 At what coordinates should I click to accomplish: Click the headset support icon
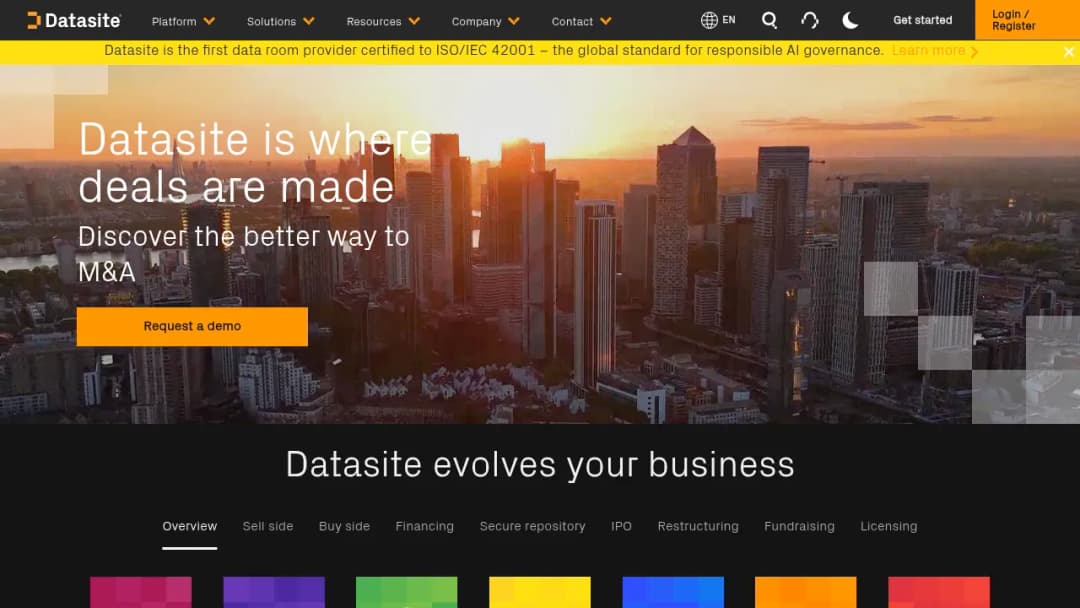pyautogui.click(x=810, y=21)
